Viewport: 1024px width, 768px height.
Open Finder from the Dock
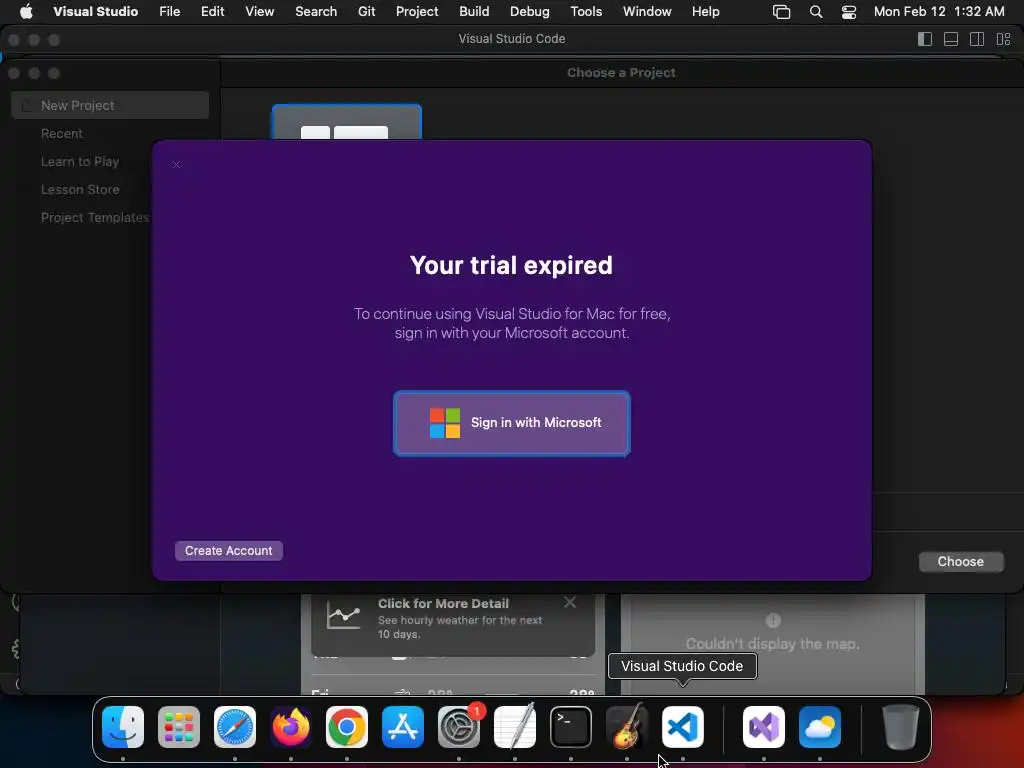123,727
